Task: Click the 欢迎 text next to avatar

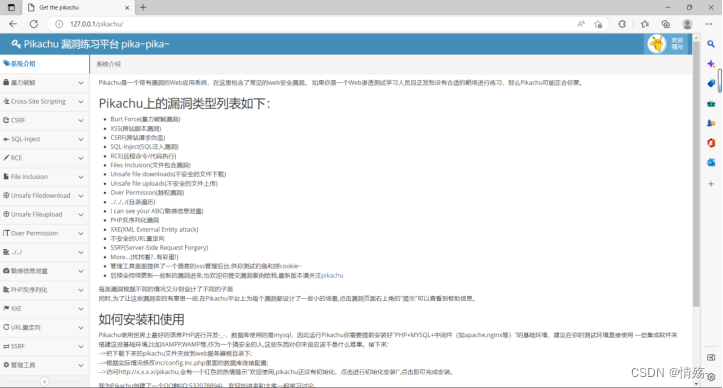Action: [677, 41]
